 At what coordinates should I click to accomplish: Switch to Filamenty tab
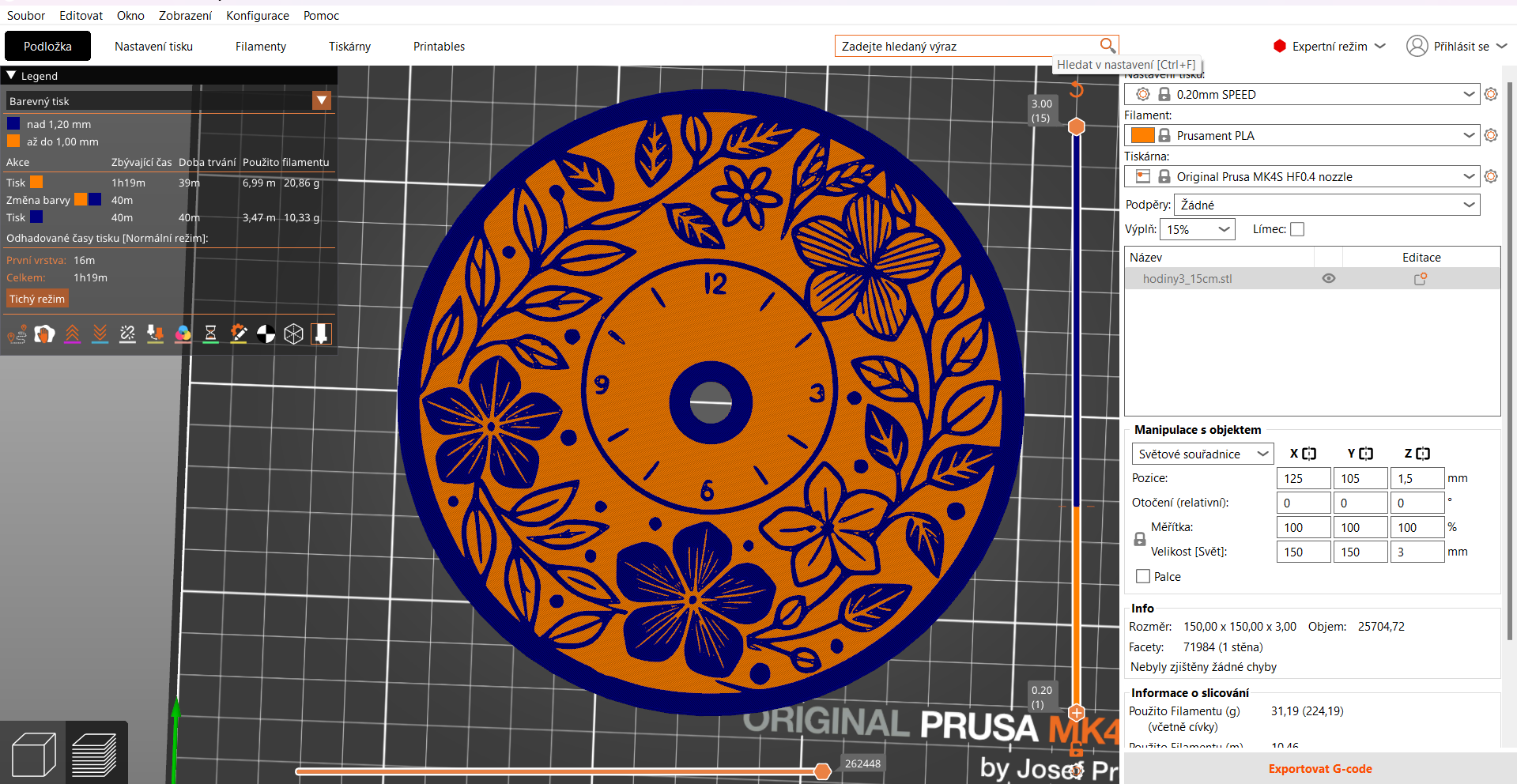(x=261, y=46)
